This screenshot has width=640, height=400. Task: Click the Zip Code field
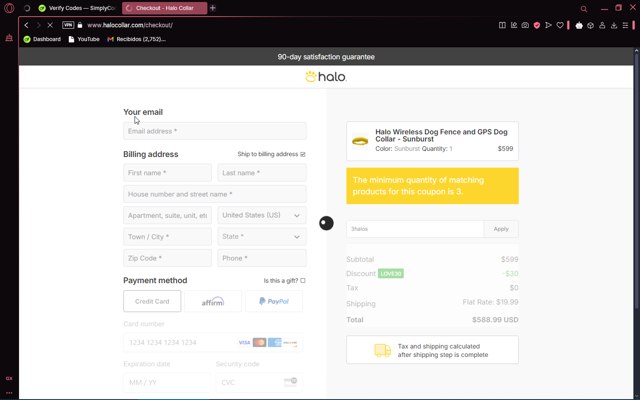pos(167,258)
